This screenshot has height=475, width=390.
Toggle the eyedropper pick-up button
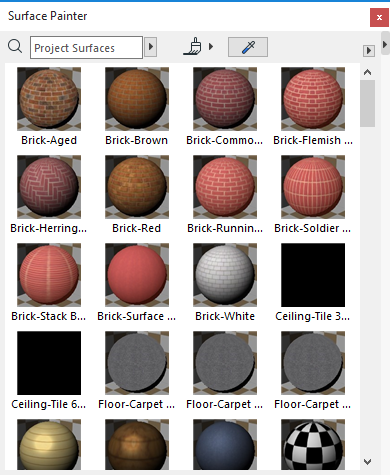point(248,47)
